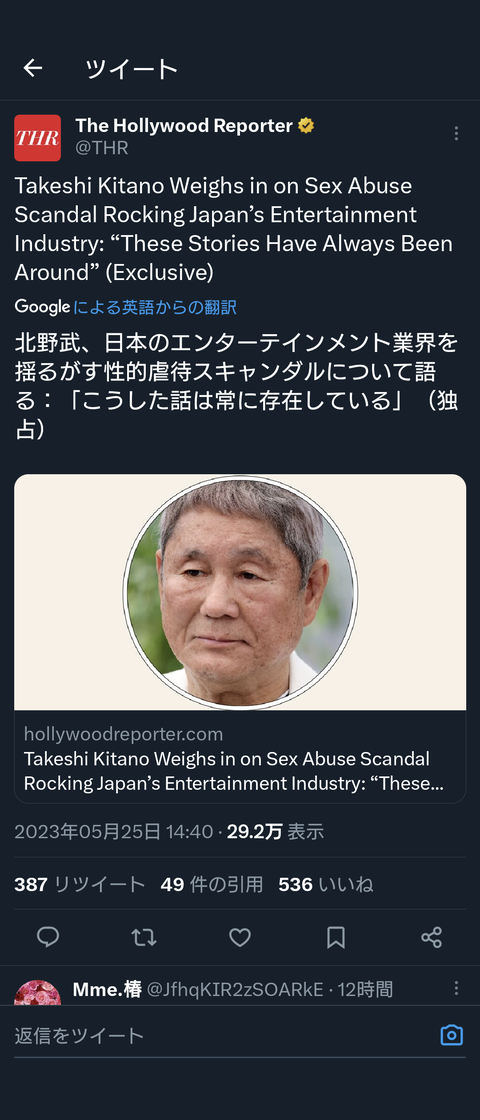
Task: Open the tweet's three-dot overflow menu
Action: (x=456, y=134)
